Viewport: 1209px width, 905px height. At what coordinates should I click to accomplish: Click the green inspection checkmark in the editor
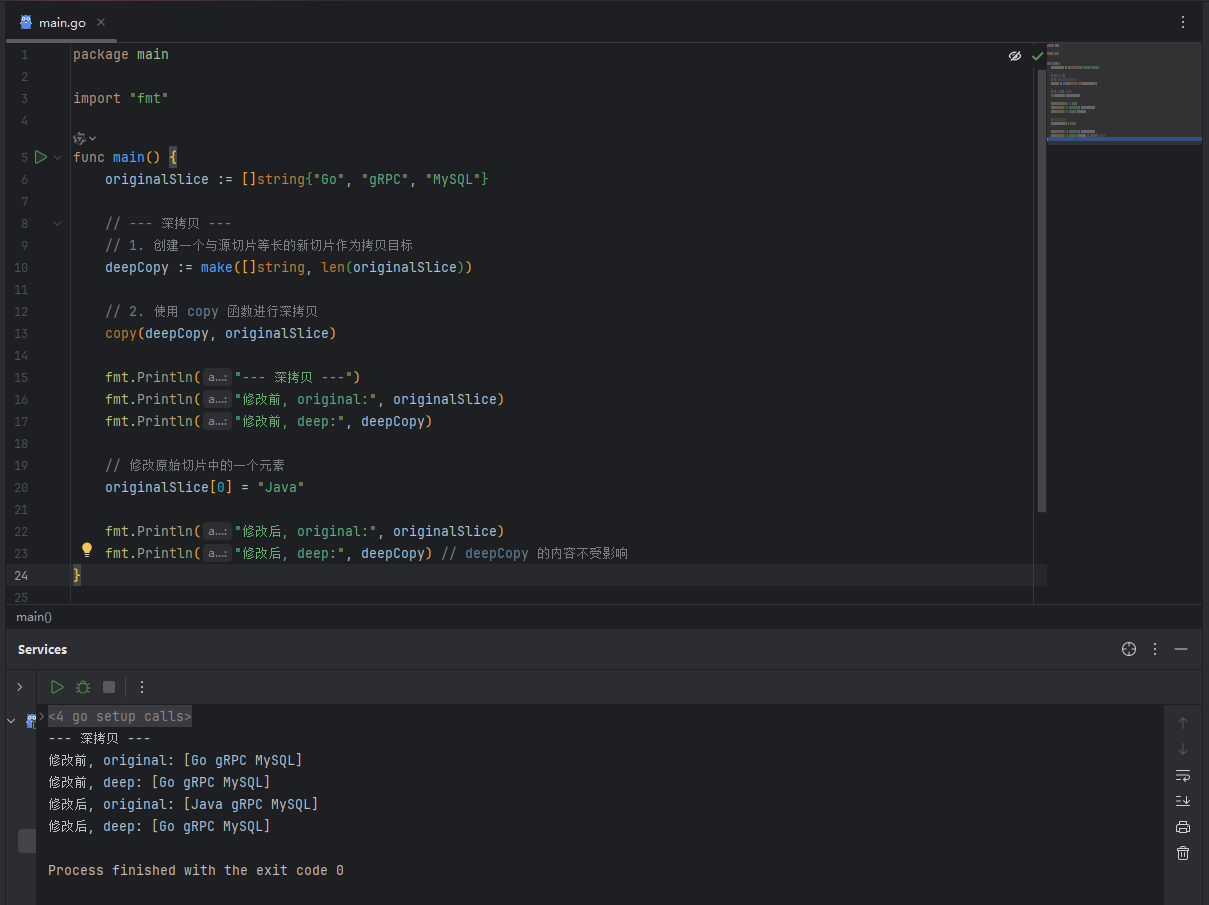coord(1037,56)
